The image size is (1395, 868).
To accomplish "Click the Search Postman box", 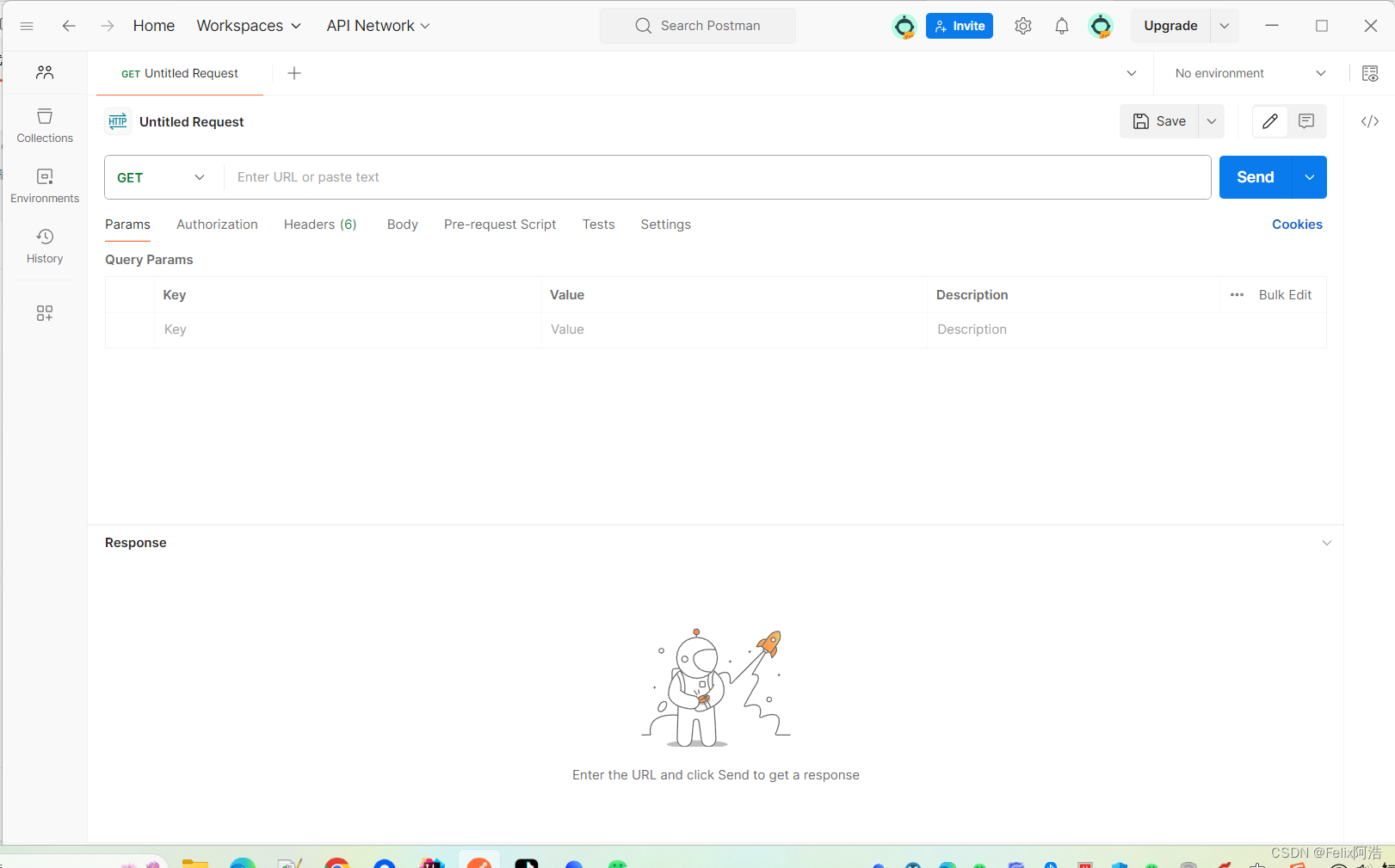I will pos(698,26).
